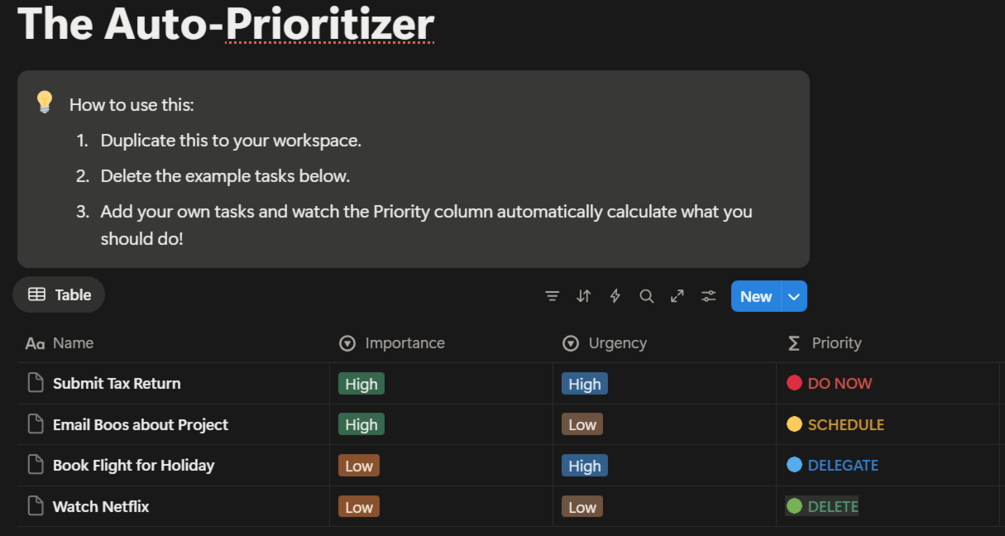Open the view settings sliders icon
The width and height of the screenshot is (1005, 536).
708,296
